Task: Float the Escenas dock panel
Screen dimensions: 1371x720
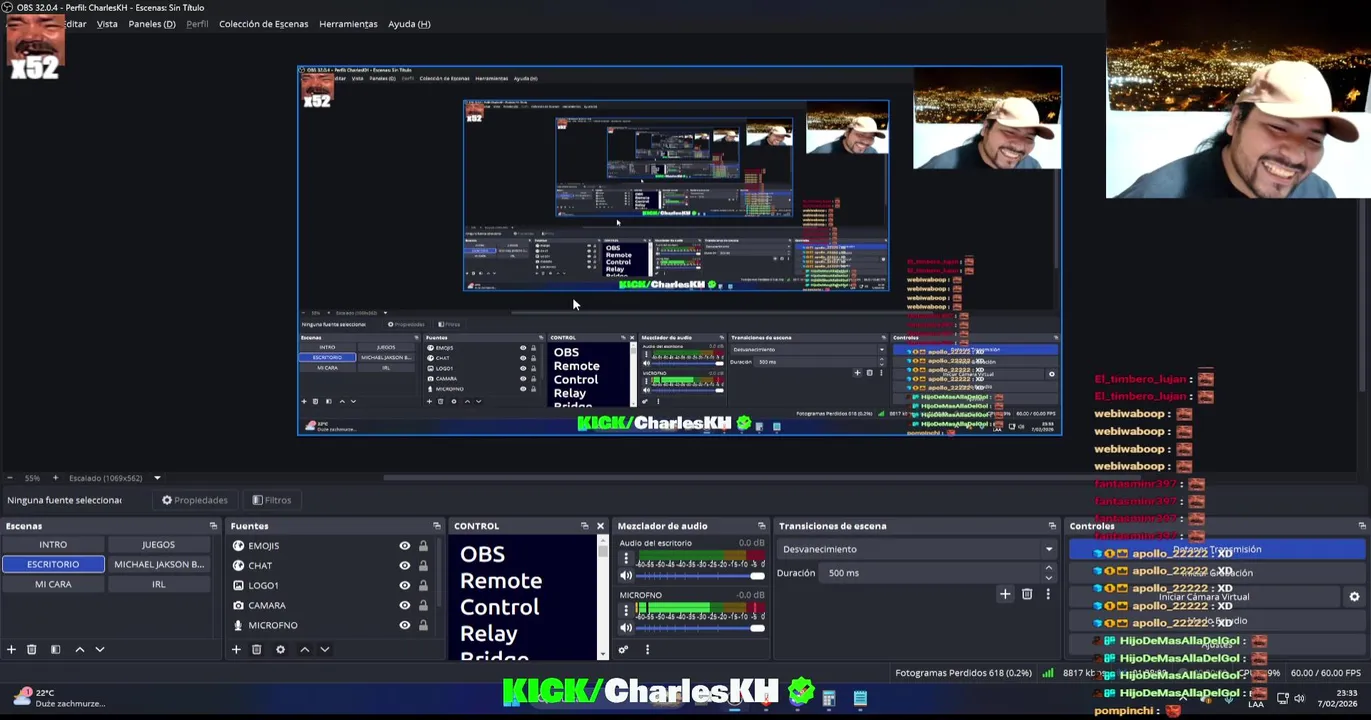Action: [213, 526]
